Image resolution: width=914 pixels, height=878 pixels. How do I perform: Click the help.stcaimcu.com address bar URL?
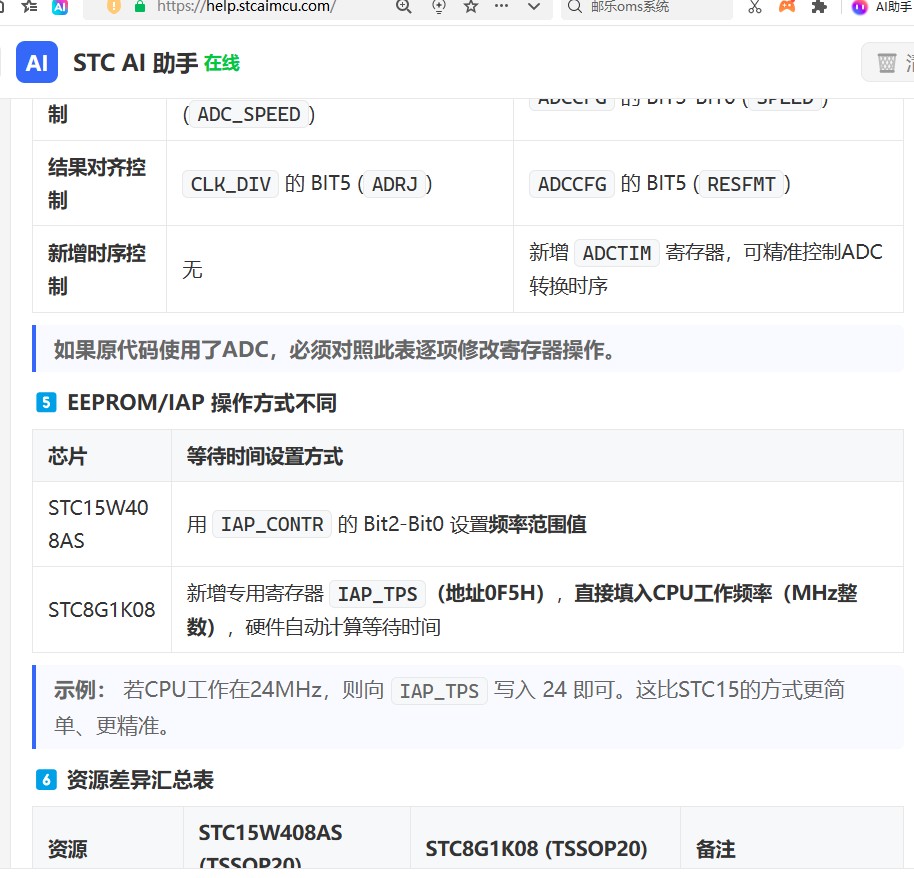pyautogui.click(x=246, y=6)
